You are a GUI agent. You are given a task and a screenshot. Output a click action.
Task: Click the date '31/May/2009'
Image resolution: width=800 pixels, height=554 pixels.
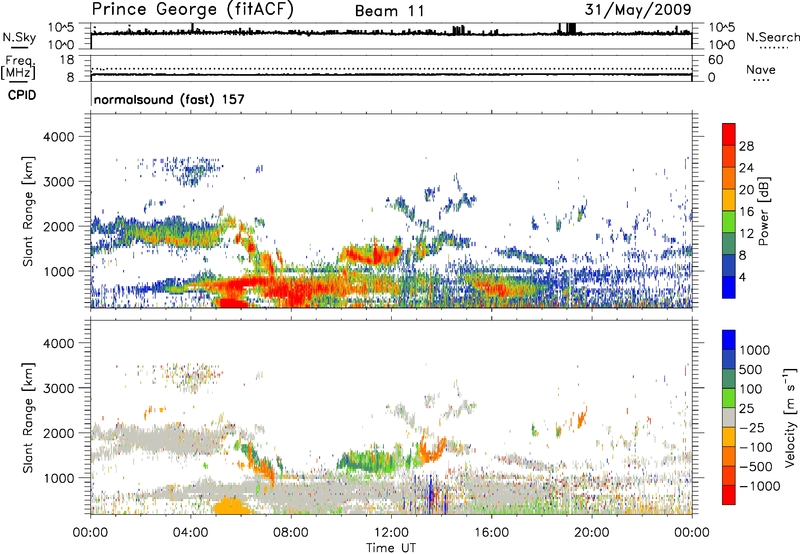(638, 9)
